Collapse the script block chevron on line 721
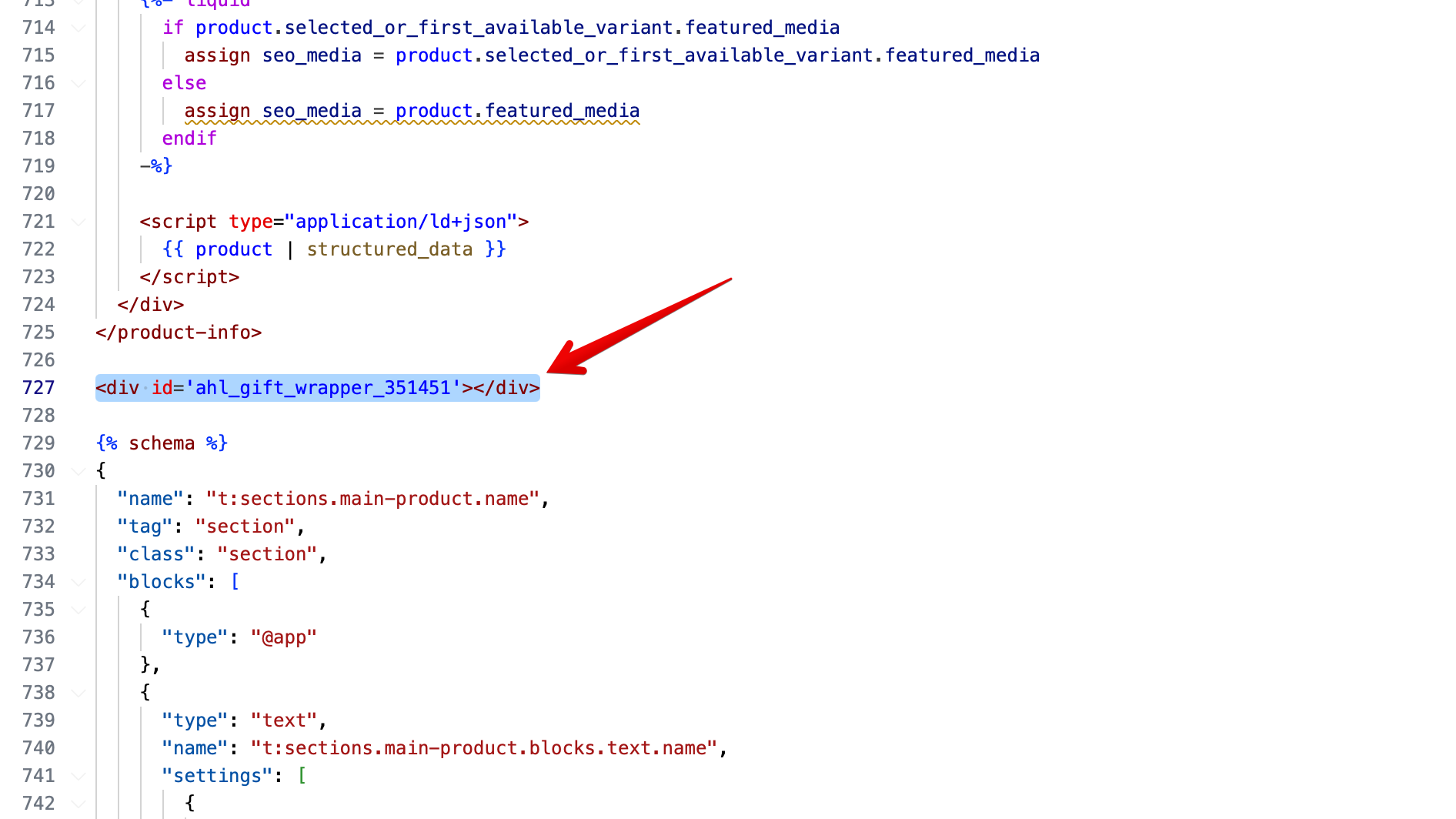This screenshot has height=819, width=1456. click(78, 222)
